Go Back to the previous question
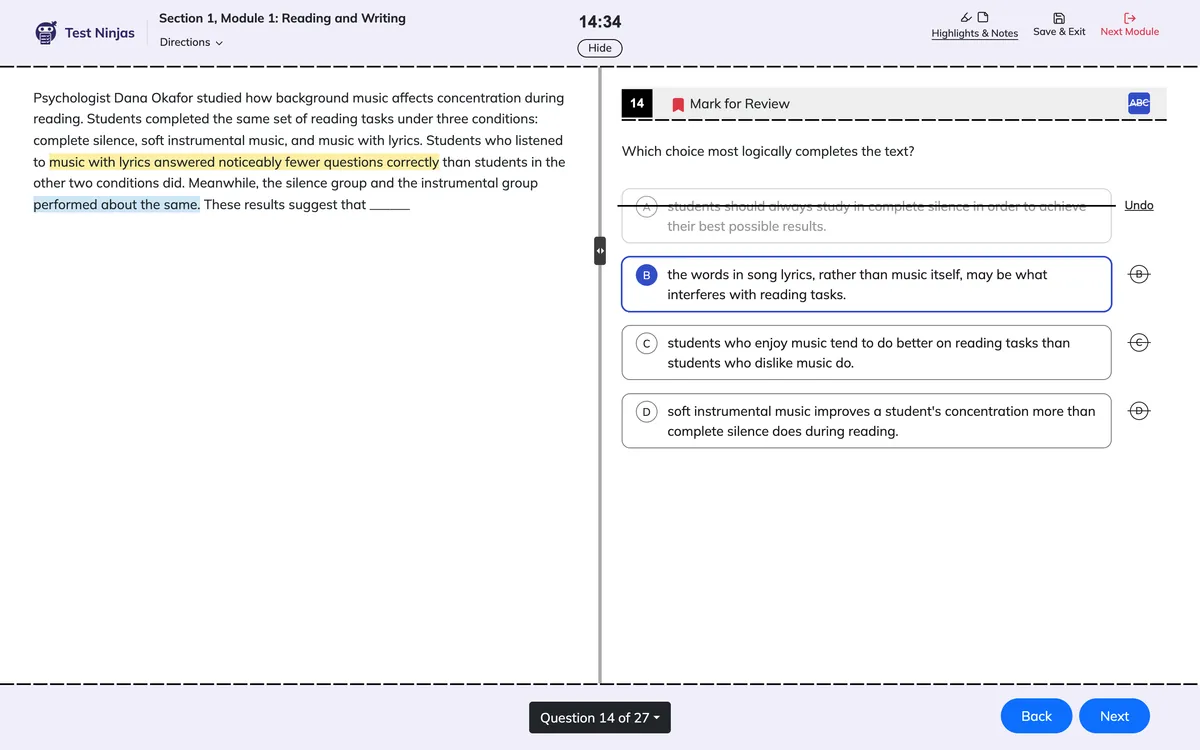The width and height of the screenshot is (1200, 750). point(1036,716)
